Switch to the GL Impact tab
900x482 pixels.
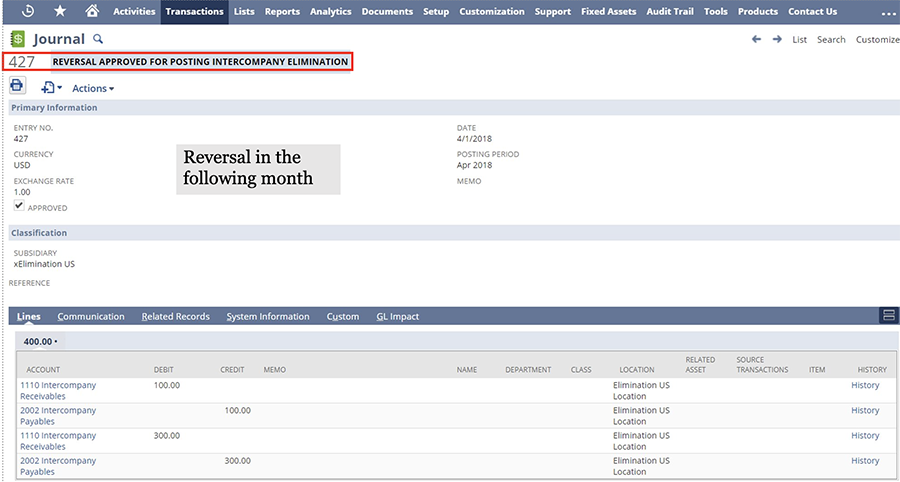point(397,317)
